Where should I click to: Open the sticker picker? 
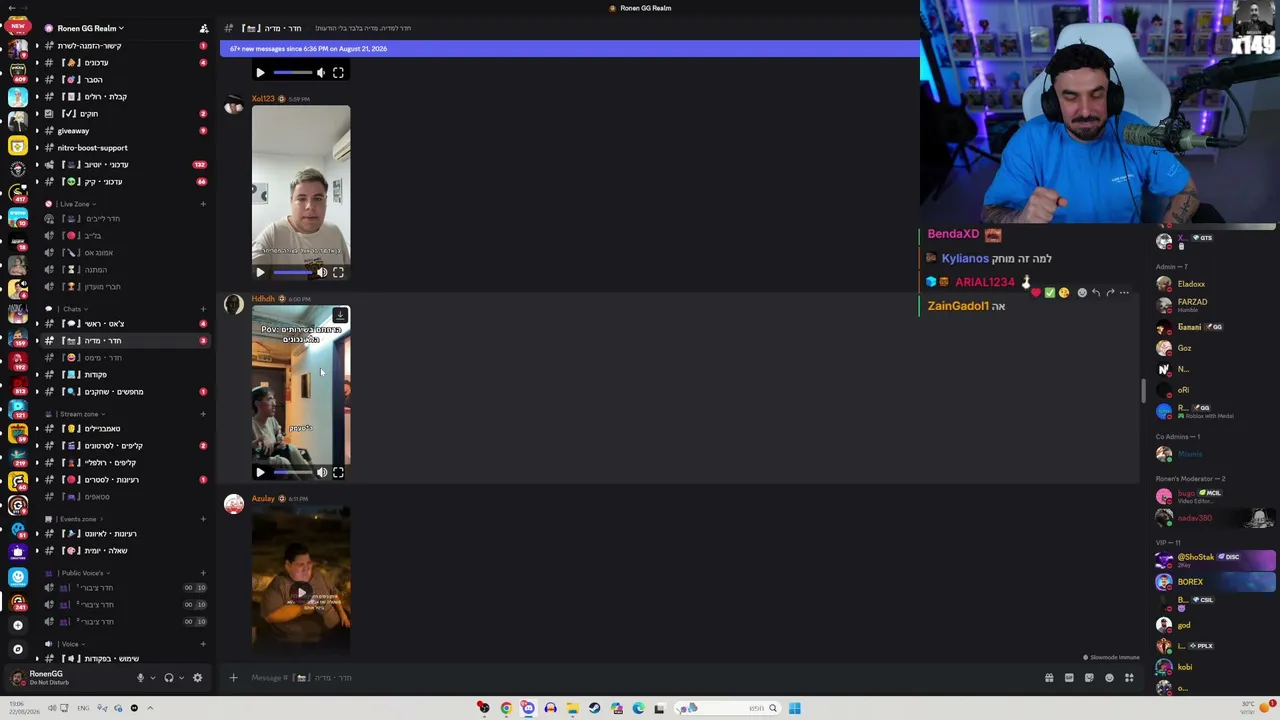1089,678
